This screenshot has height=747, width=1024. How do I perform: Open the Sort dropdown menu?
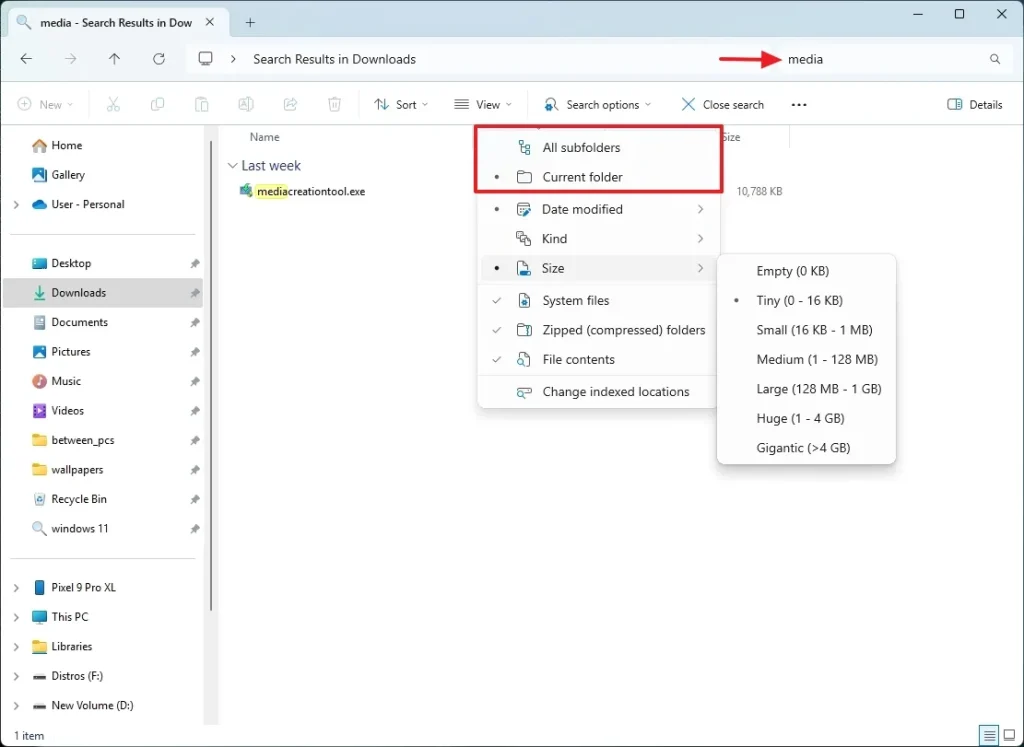coord(400,104)
